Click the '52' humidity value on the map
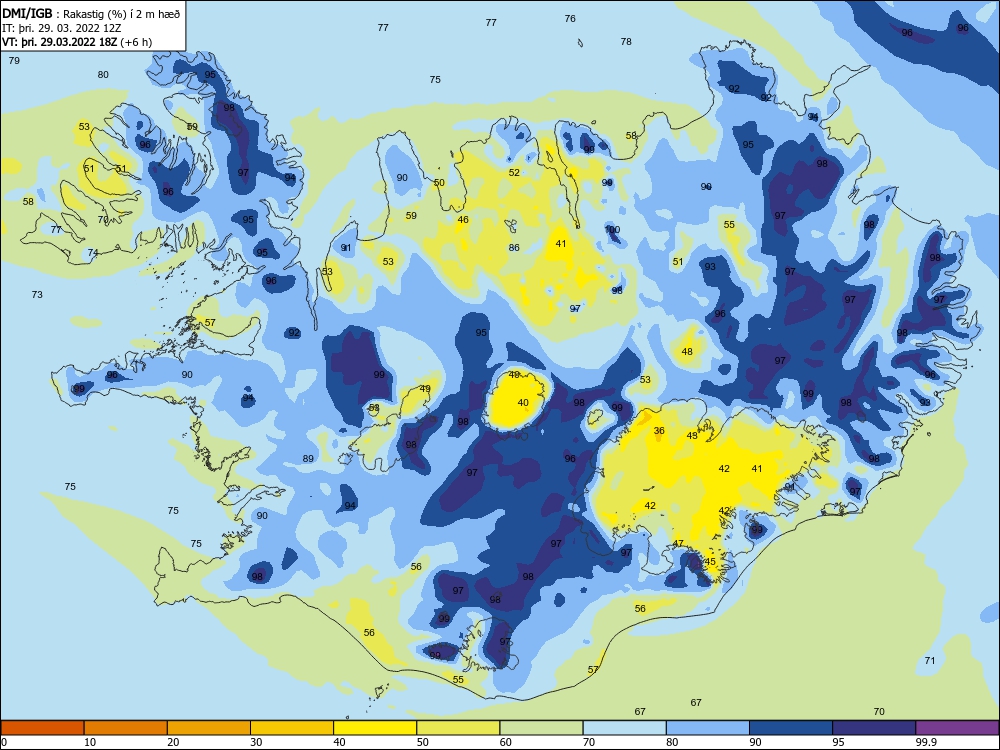Image resolution: width=1000 pixels, height=750 pixels. tap(514, 172)
